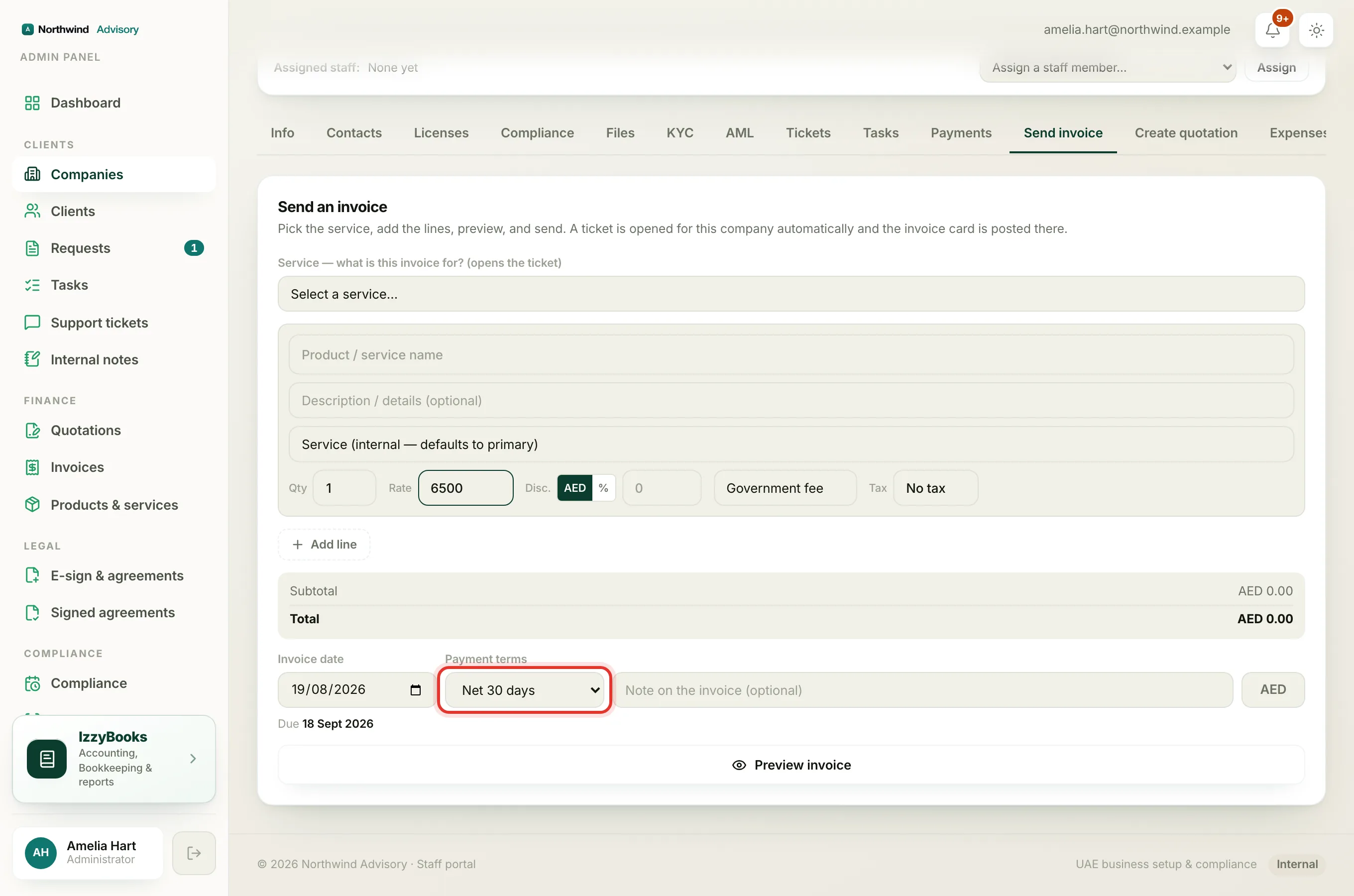Switch to Create quotation tab
The image size is (1354, 896).
1186,132
